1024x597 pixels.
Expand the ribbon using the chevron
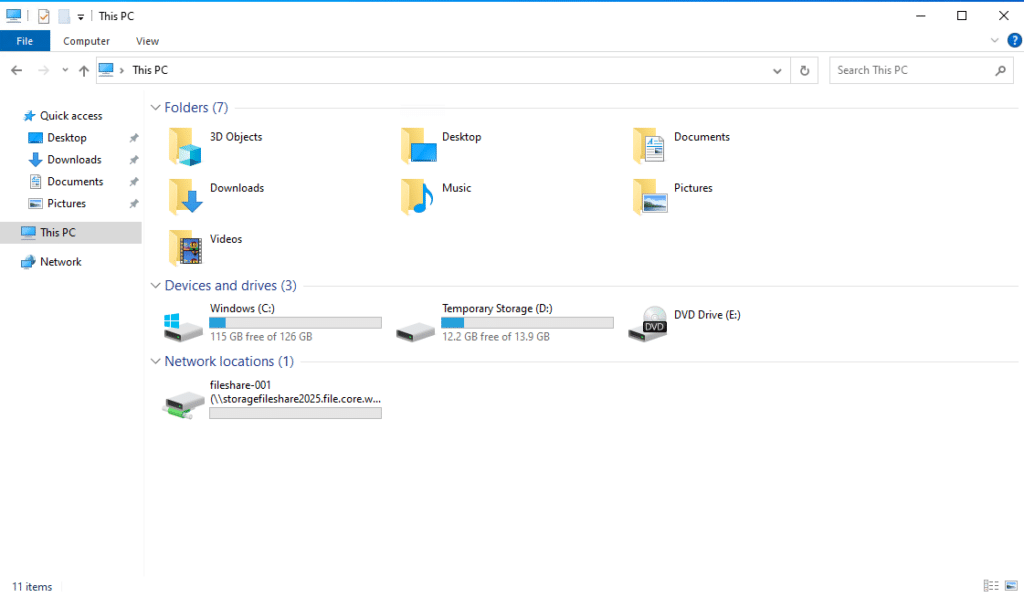click(994, 41)
